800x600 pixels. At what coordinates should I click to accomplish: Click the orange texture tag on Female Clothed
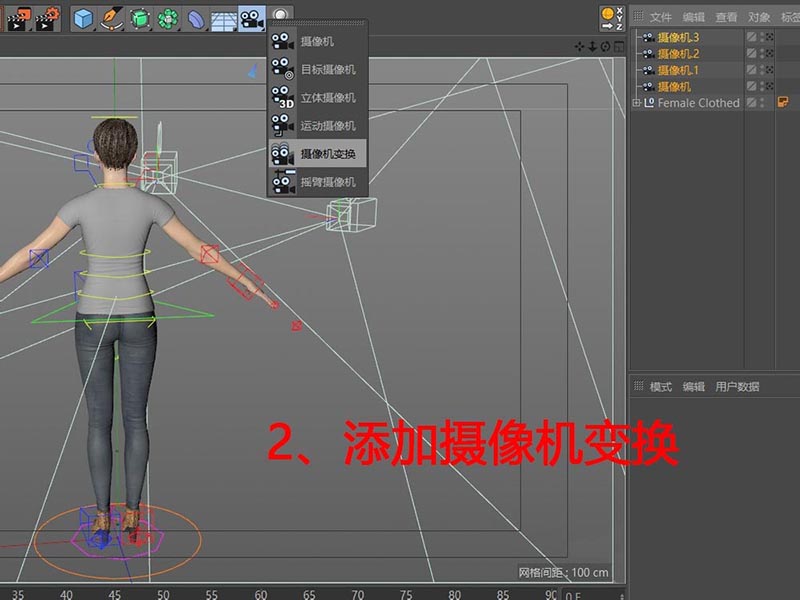pyautogui.click(x=782, y=101)
